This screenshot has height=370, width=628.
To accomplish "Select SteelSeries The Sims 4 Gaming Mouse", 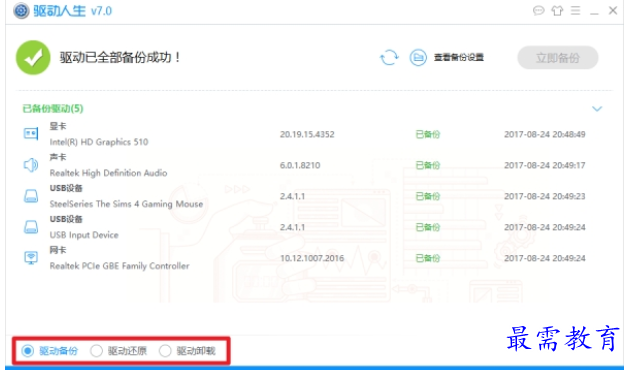I will [126, 204].
